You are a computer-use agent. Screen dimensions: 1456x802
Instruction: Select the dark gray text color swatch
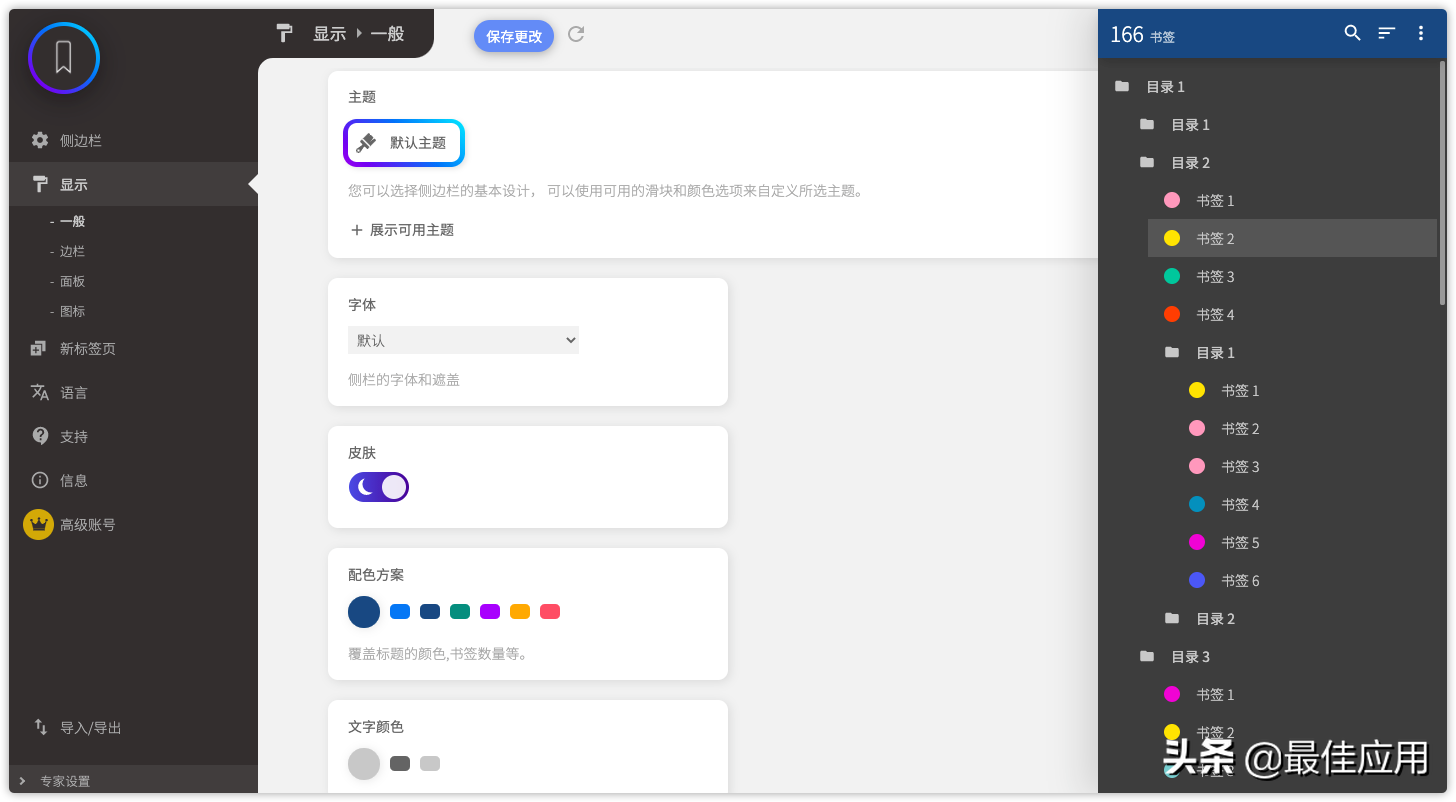[400, 763]
